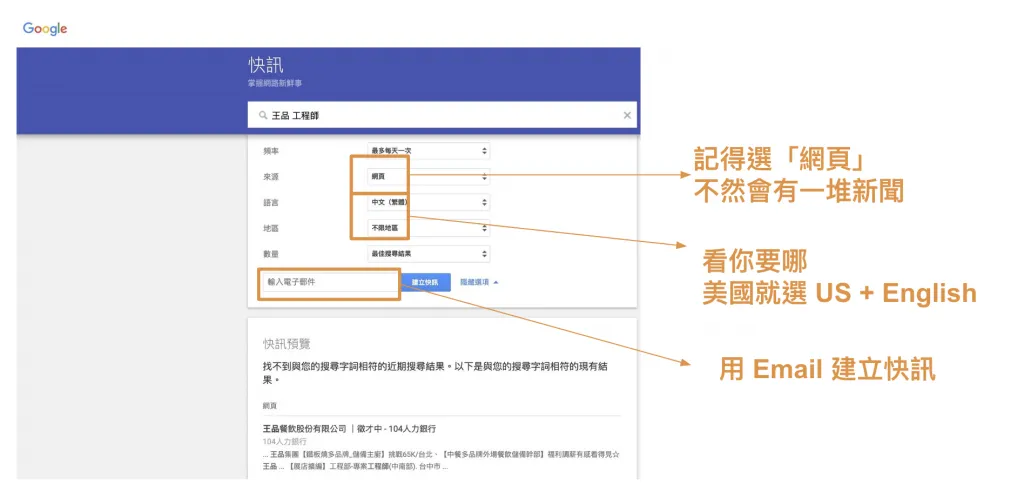Open the 頻率 dropdown (最多每天一次)
1024x484 pixels.
428,151
